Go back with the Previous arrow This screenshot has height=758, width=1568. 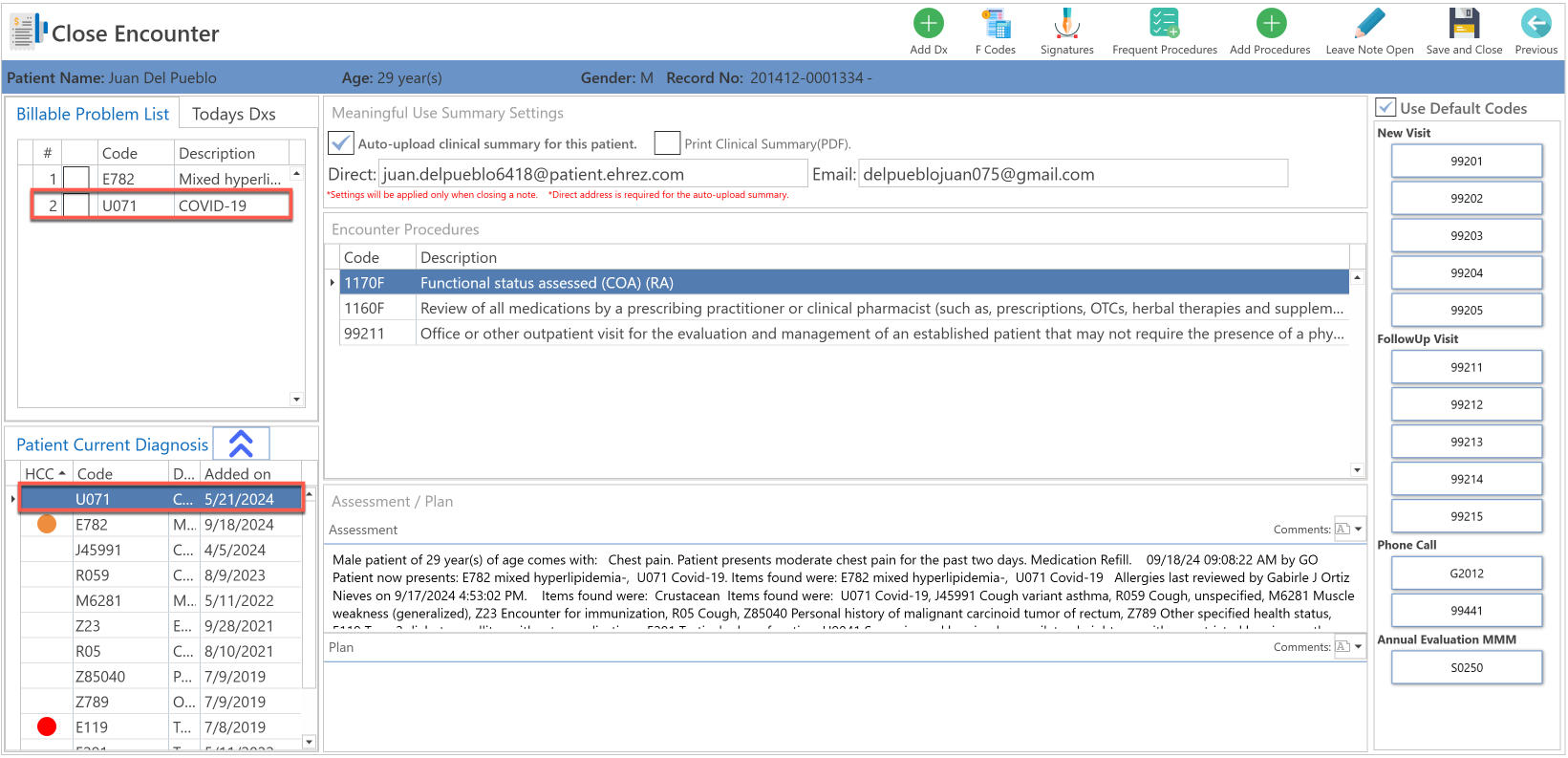(x=1536, y=23)
